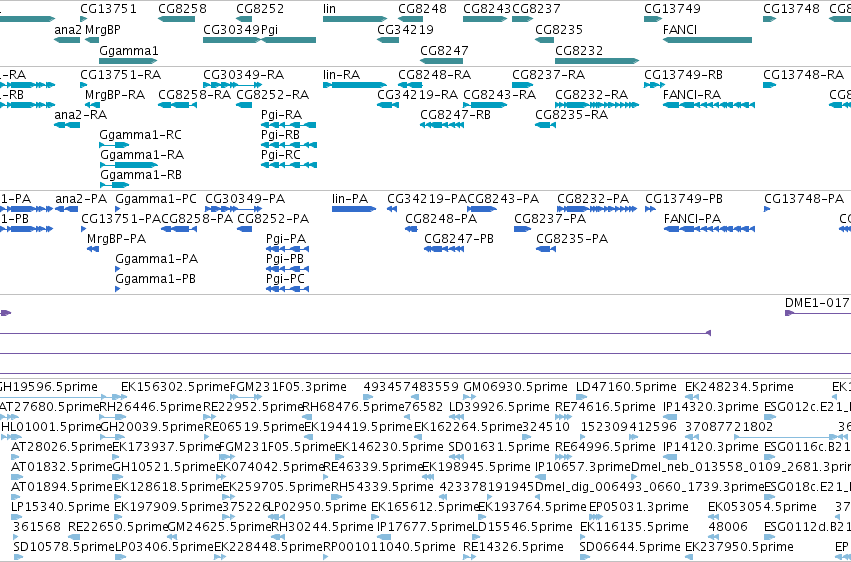Click the EK248234.5prime EST label

[x=739, y=387]
